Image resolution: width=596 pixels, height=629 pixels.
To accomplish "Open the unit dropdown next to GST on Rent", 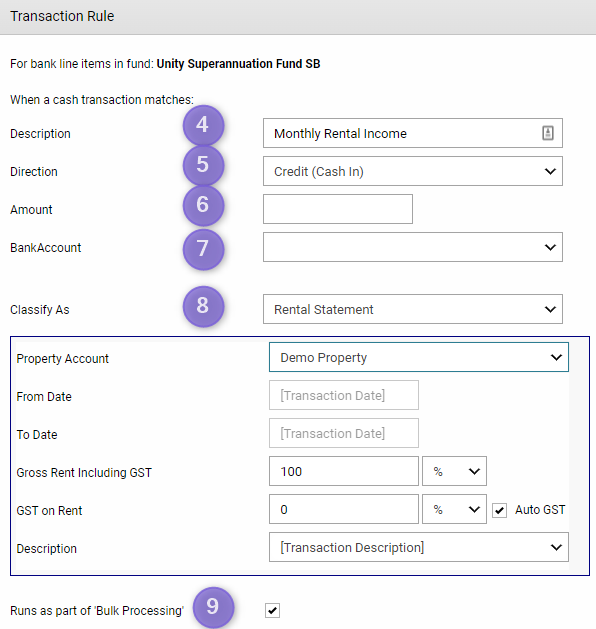I will tap(454, 509).
